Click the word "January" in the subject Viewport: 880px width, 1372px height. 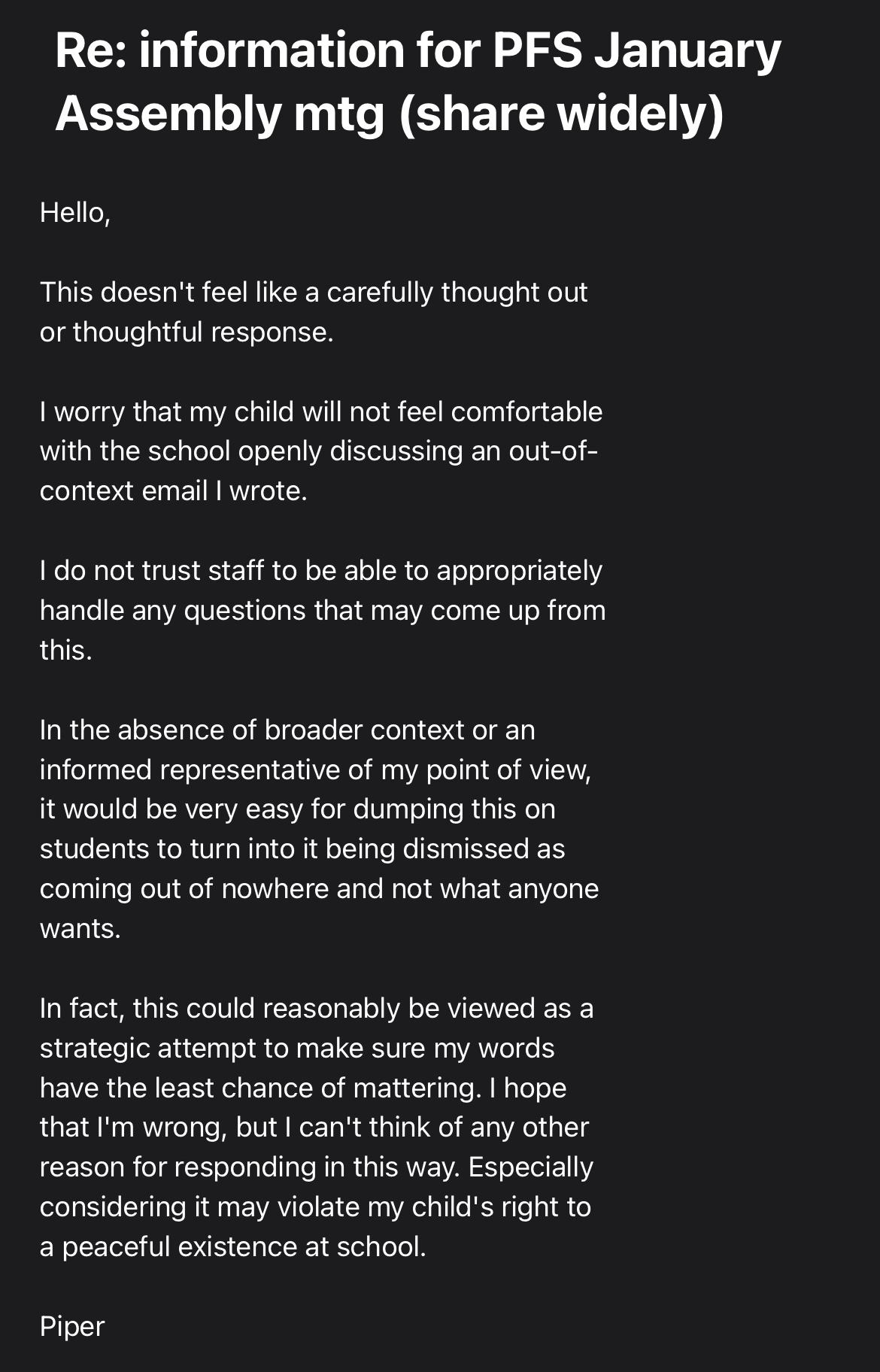coord(687,51)
